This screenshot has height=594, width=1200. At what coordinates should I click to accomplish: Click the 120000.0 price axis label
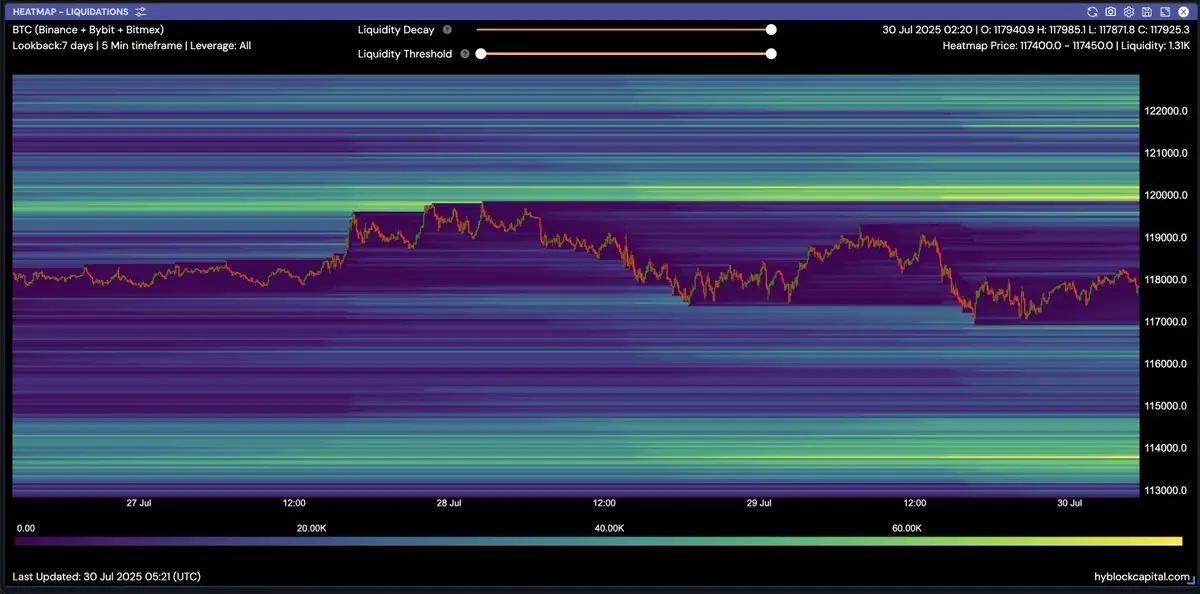1166,195
